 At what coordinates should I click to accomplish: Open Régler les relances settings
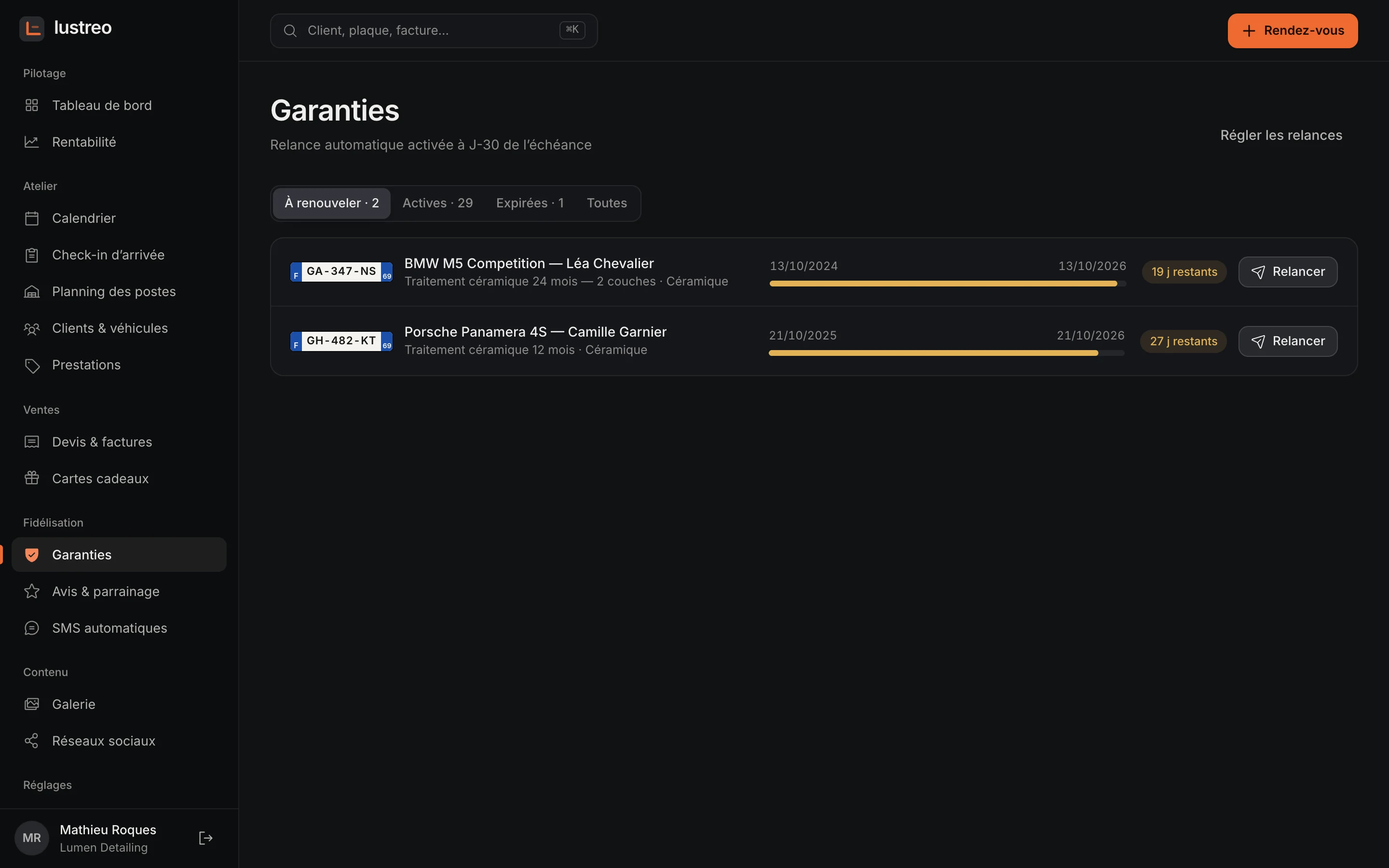1281,136
